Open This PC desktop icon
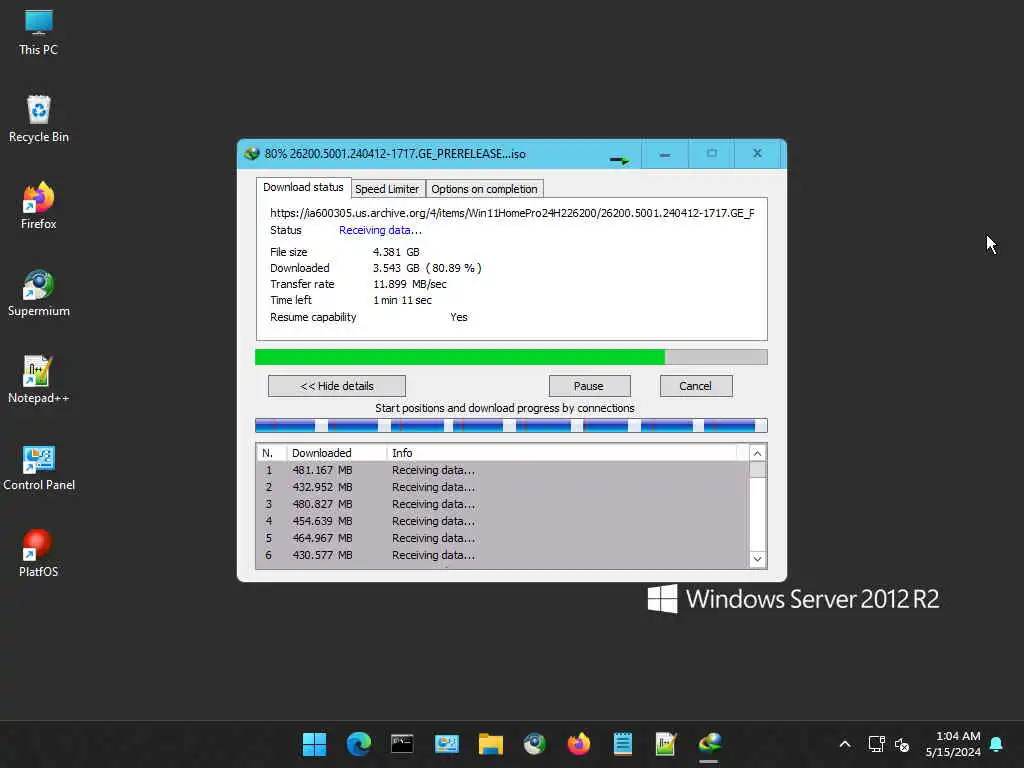 [x=39, y=33]
